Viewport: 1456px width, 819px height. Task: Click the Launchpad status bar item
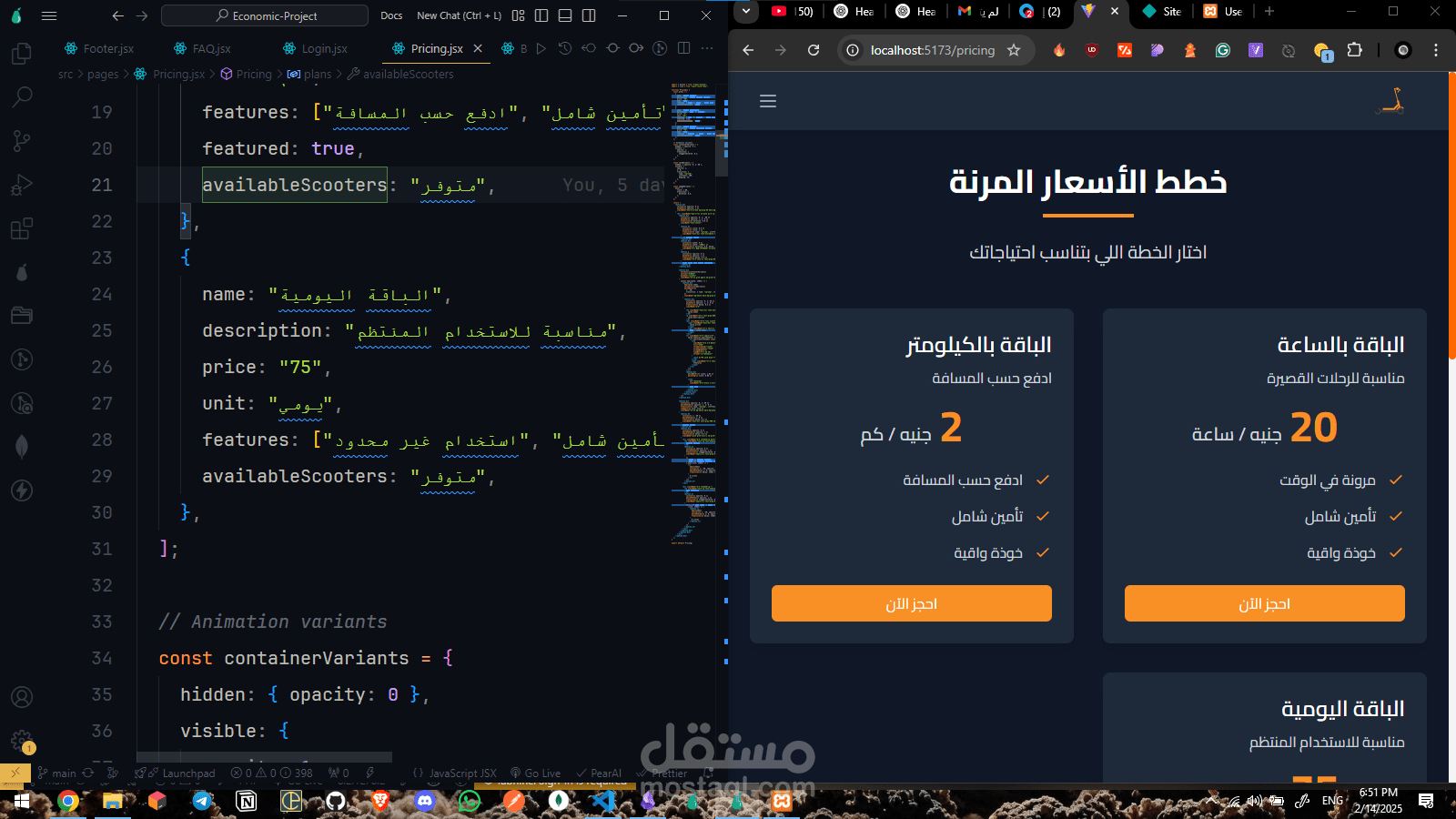(180, 773)
